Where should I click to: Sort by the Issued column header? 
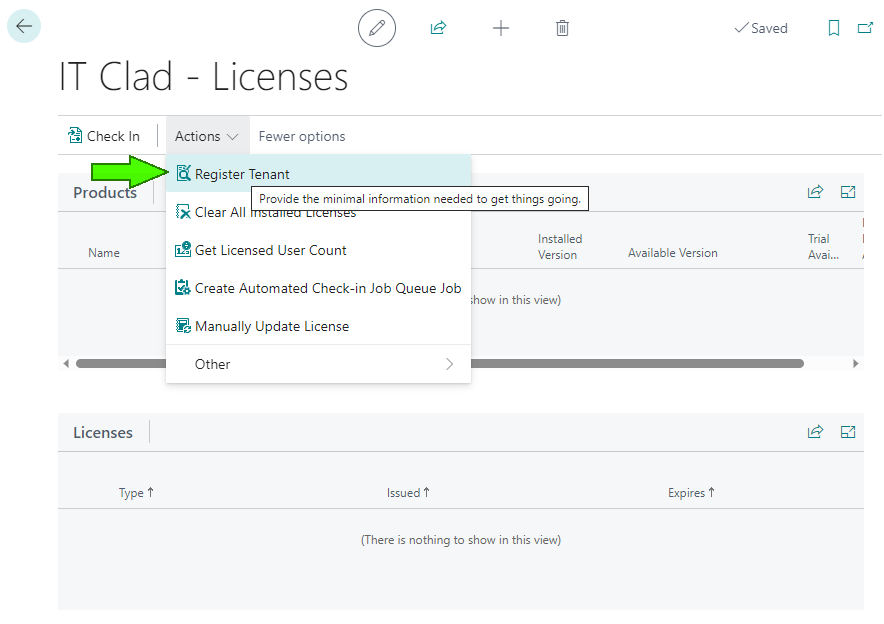point(408,493)
